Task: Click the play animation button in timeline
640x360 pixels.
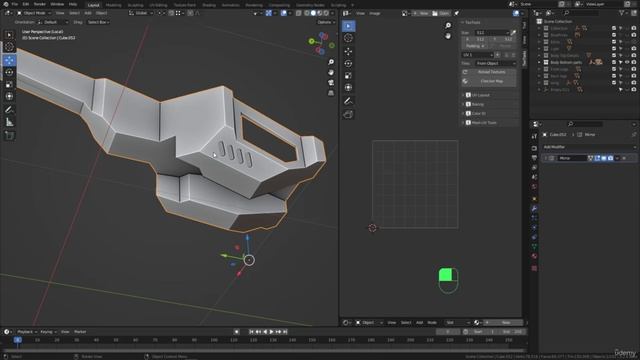Action: pyautogui.click(x=271, y=332)
